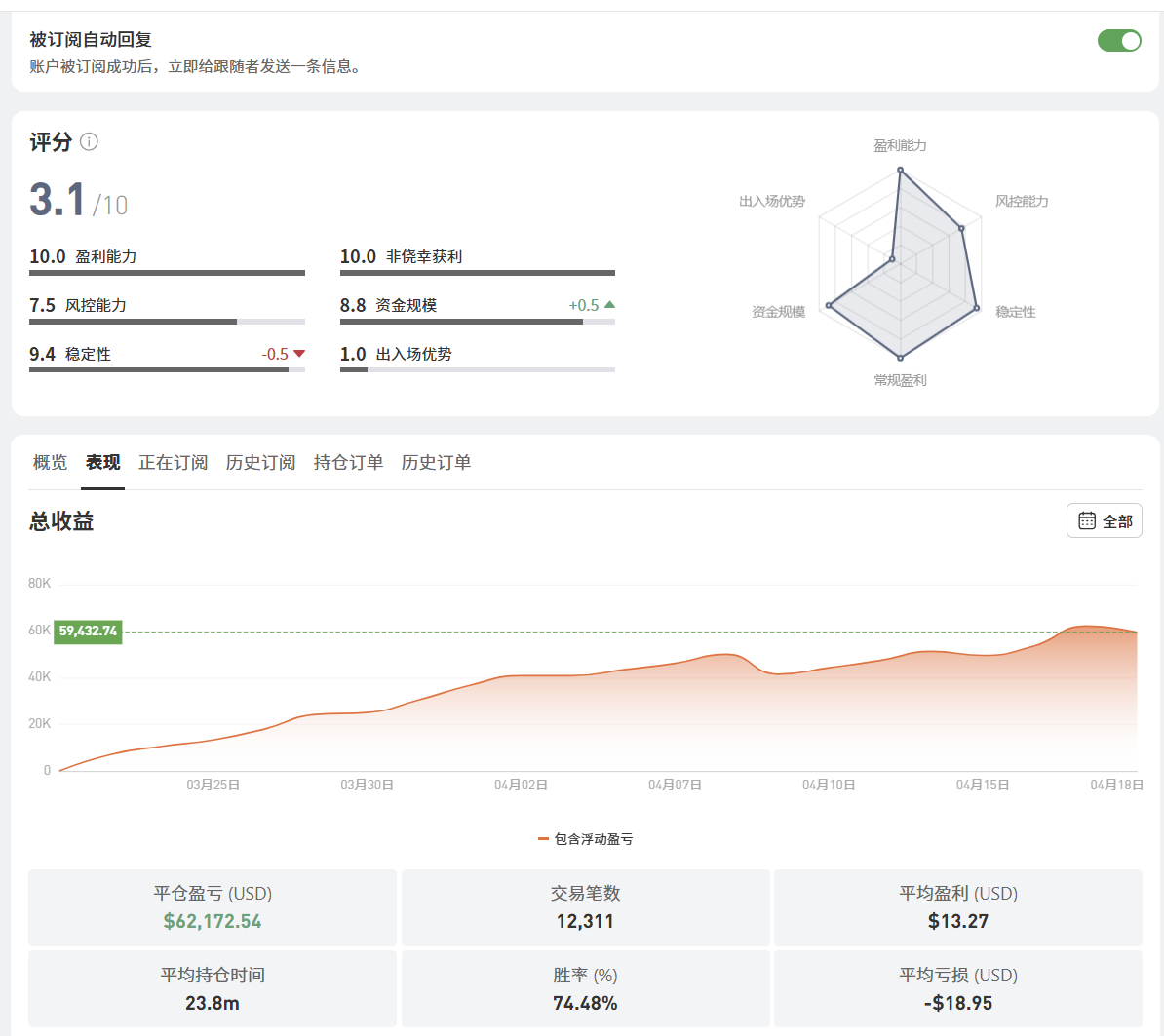Toggle the 包含浮动盈亏 chart legend
The height and width of the screenshot is (1036, 1164).
[x=586, y=839]
